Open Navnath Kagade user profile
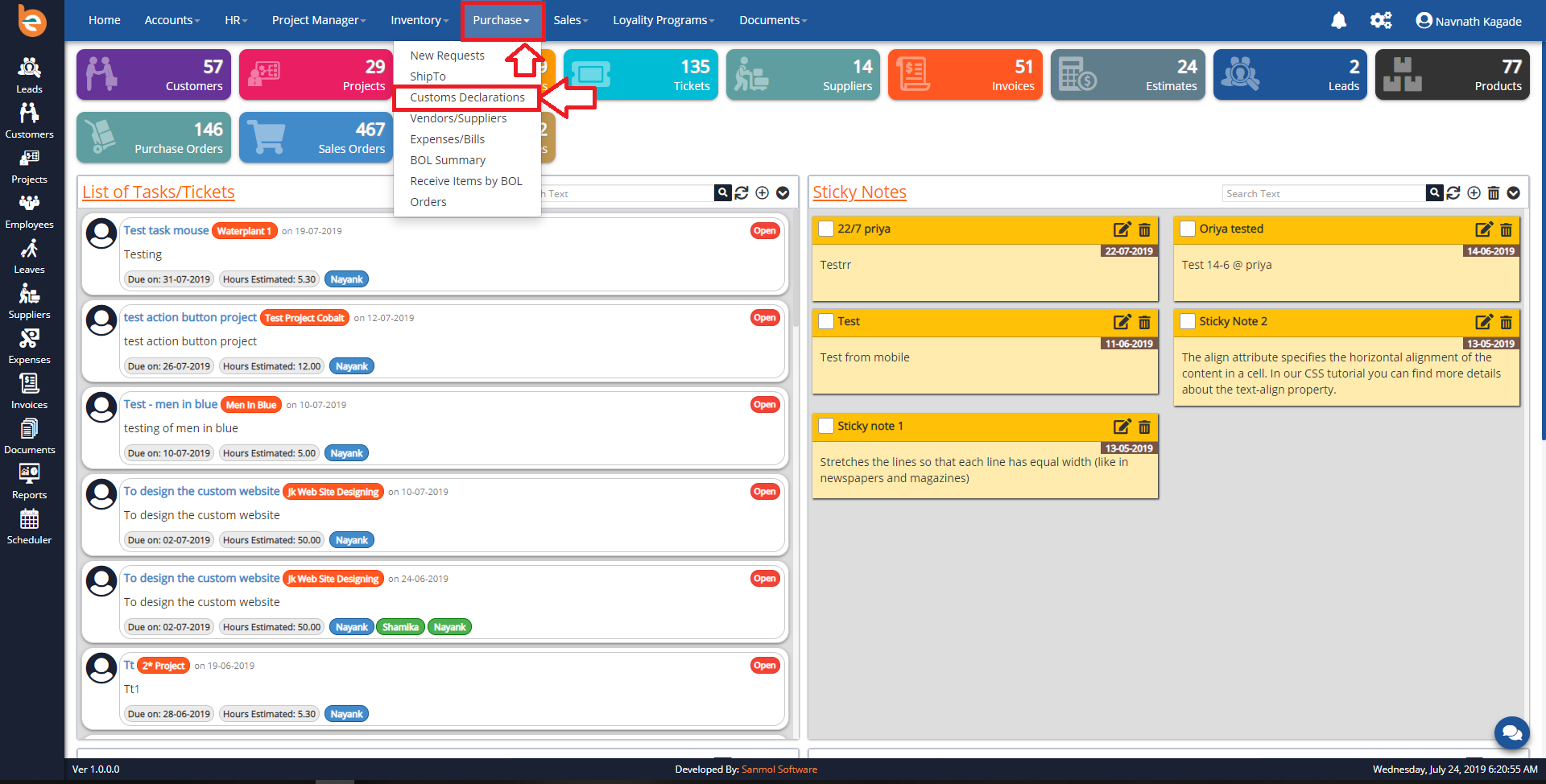Screen dimensions: 1546x784 (x=1469, y=21)
